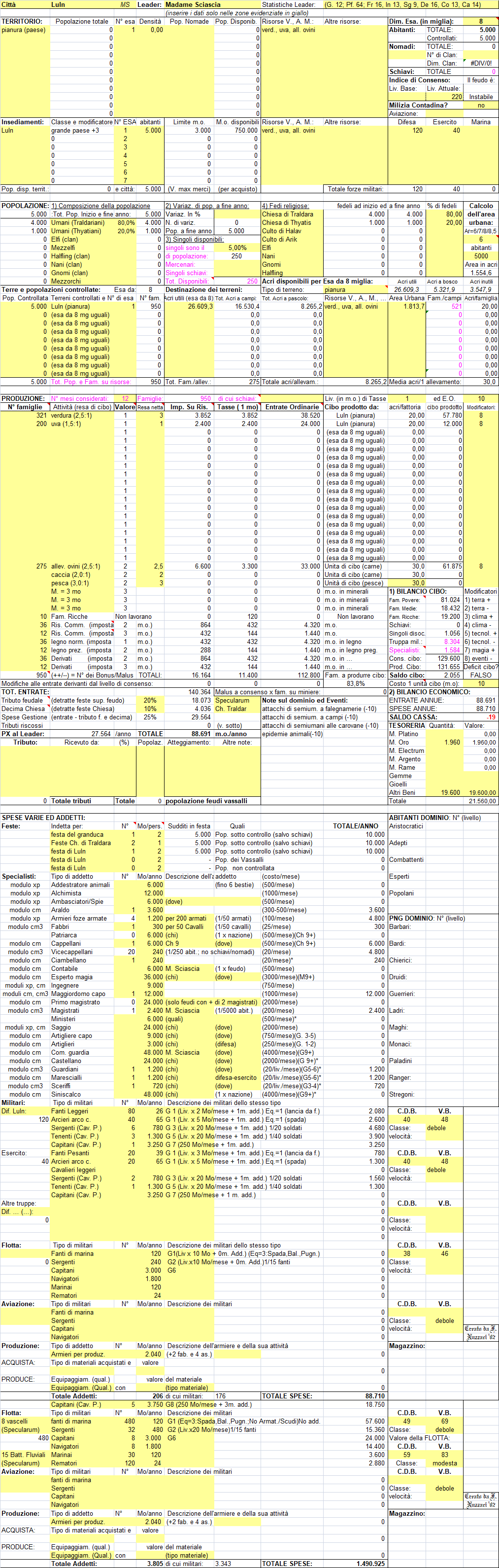Click the "grande paese +3" settlement class
Screen dimensions: 499x1568
[x=75, y=130]
